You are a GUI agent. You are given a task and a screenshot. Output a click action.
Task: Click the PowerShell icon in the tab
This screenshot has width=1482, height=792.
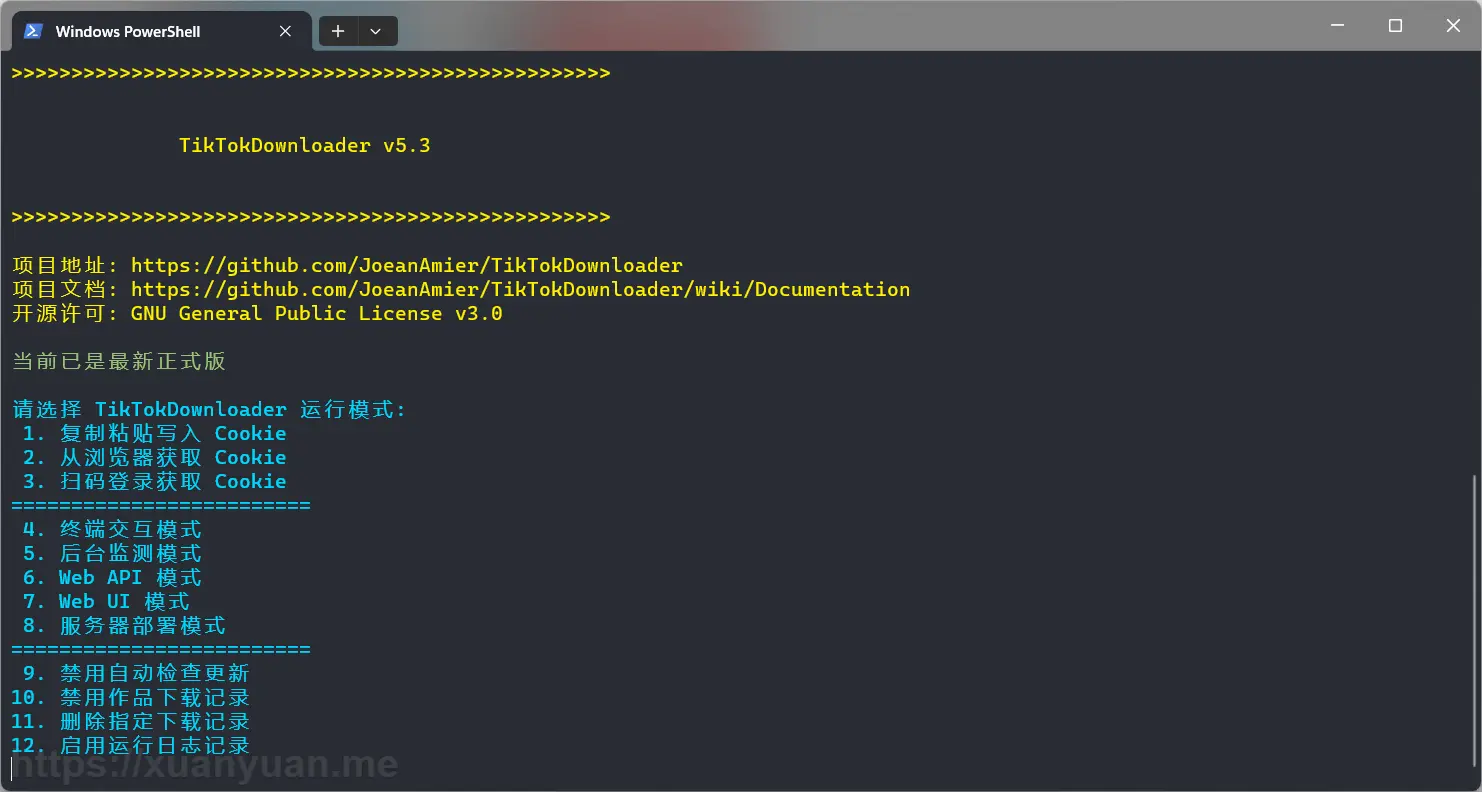pos(33,31)
